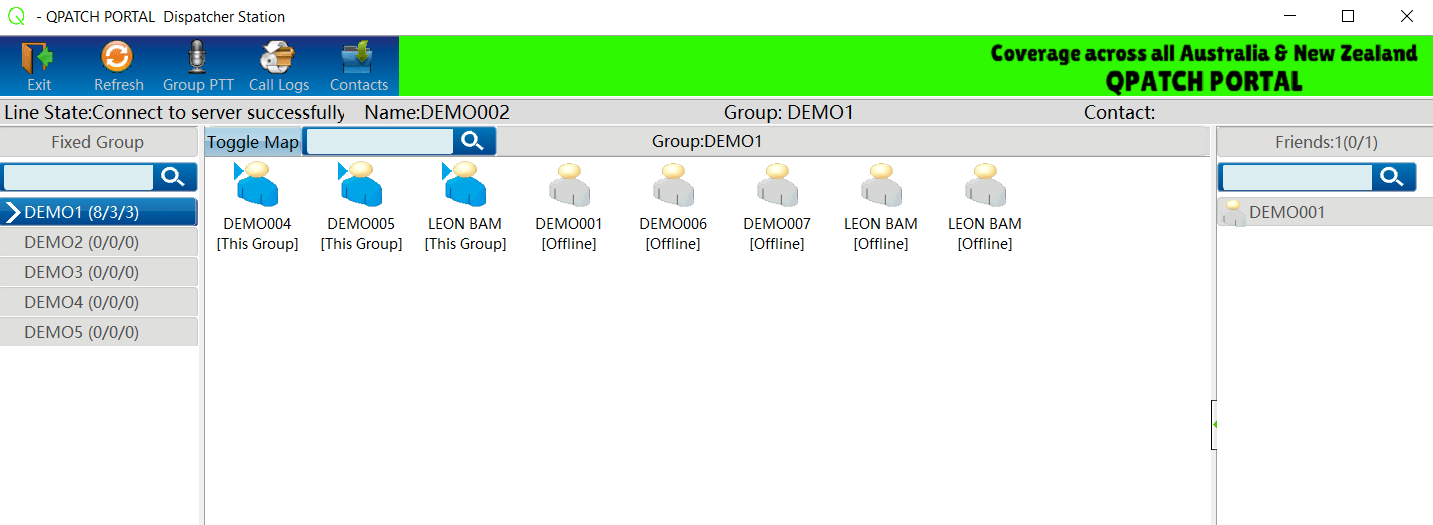Click search icon in Fixed Group panel

pos(174,177)
